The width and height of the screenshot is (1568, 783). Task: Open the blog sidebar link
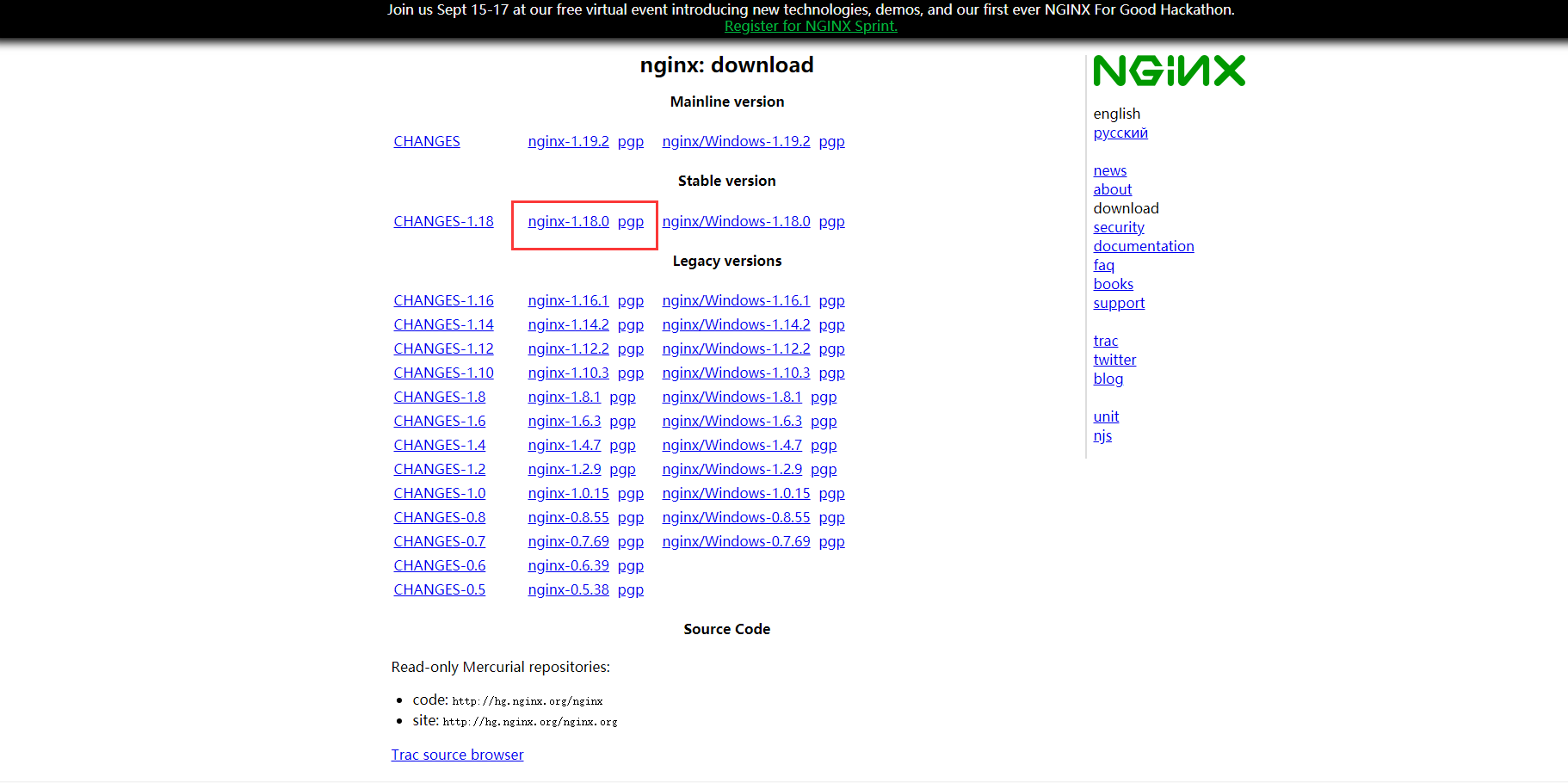click(x=1108, y=379)
